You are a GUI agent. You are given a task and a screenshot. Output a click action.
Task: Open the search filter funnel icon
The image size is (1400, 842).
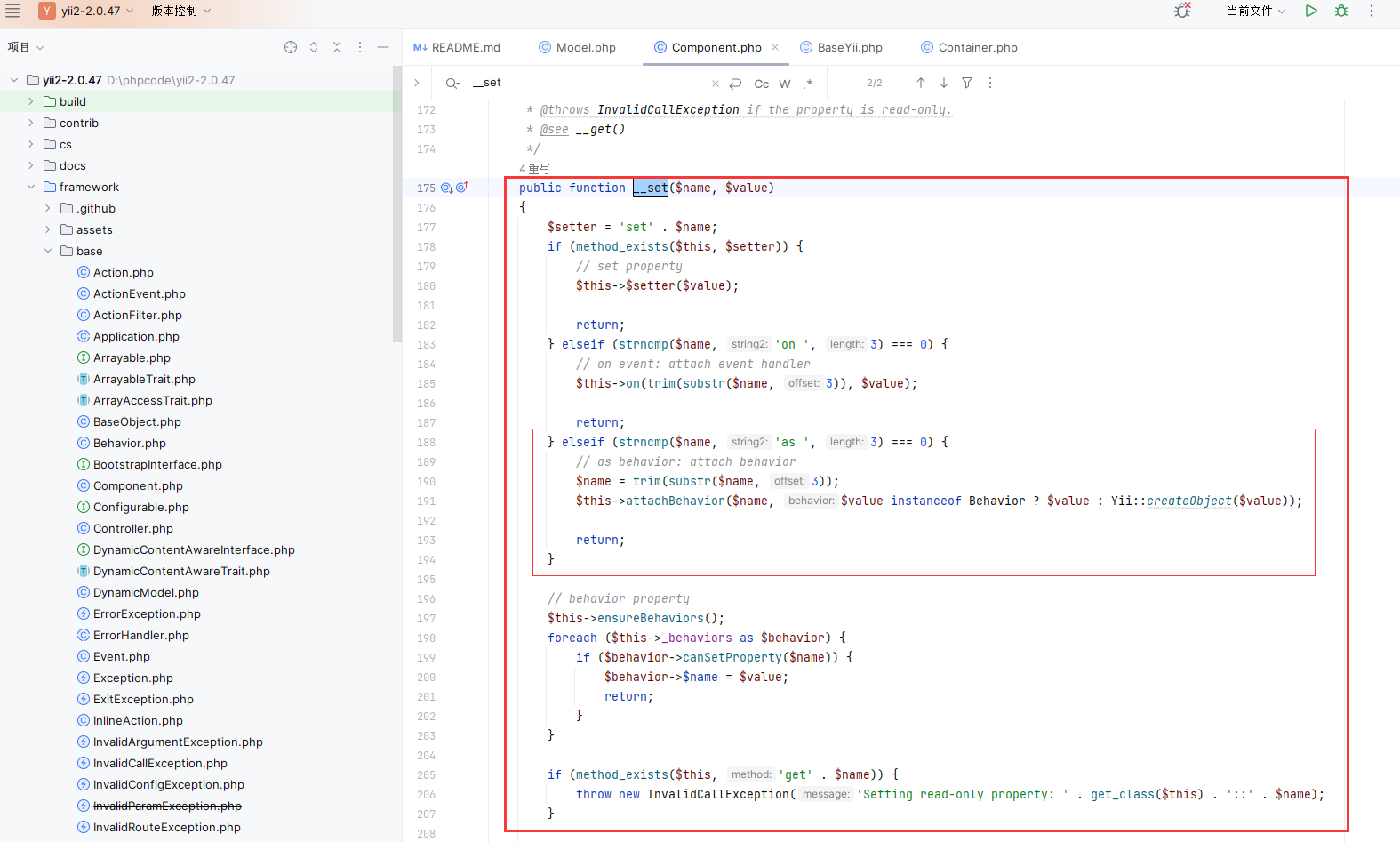coord(967,83)
